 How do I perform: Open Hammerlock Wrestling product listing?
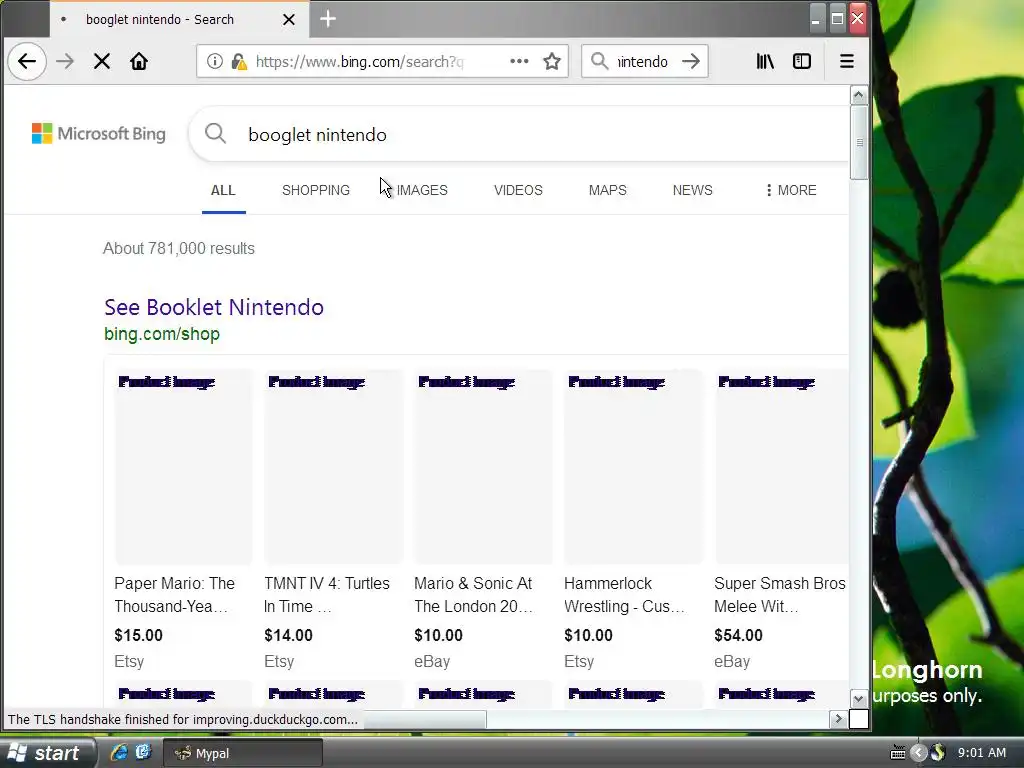click(624, 595)
